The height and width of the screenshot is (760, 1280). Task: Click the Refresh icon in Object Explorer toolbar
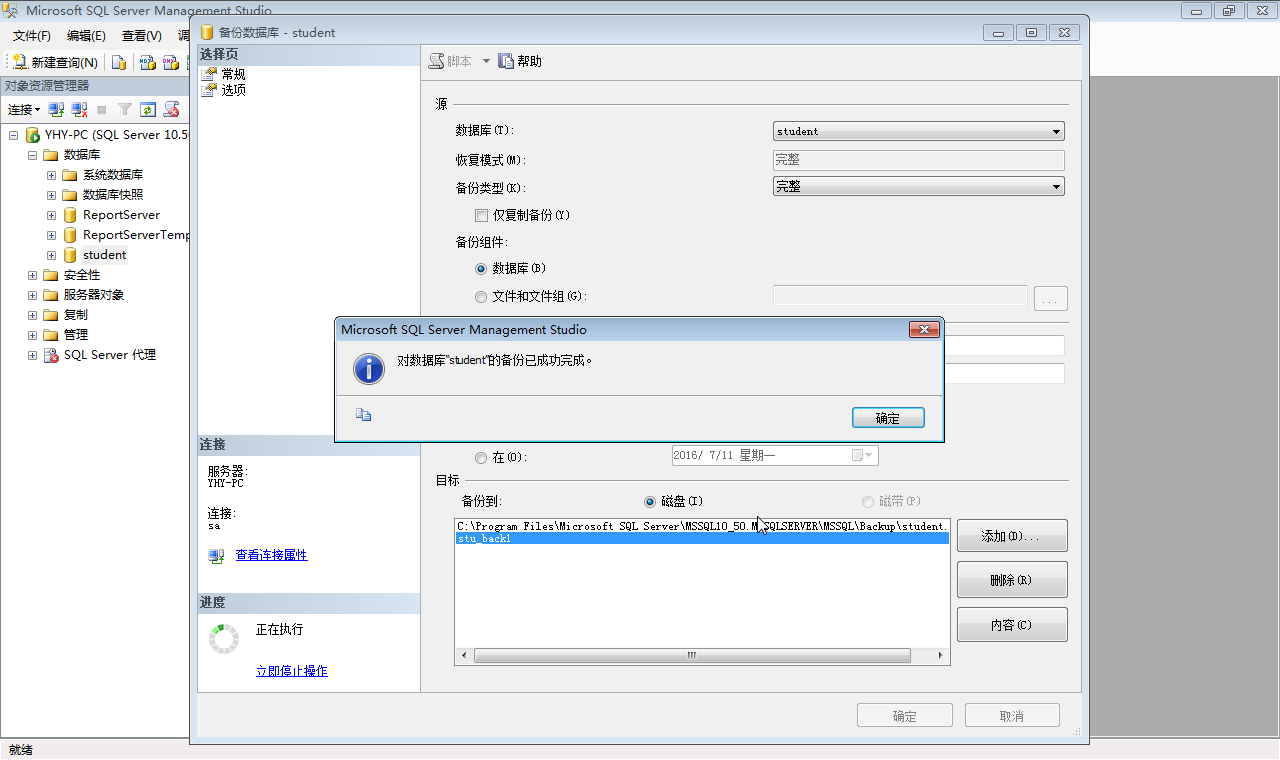click(x=147, y=109)
